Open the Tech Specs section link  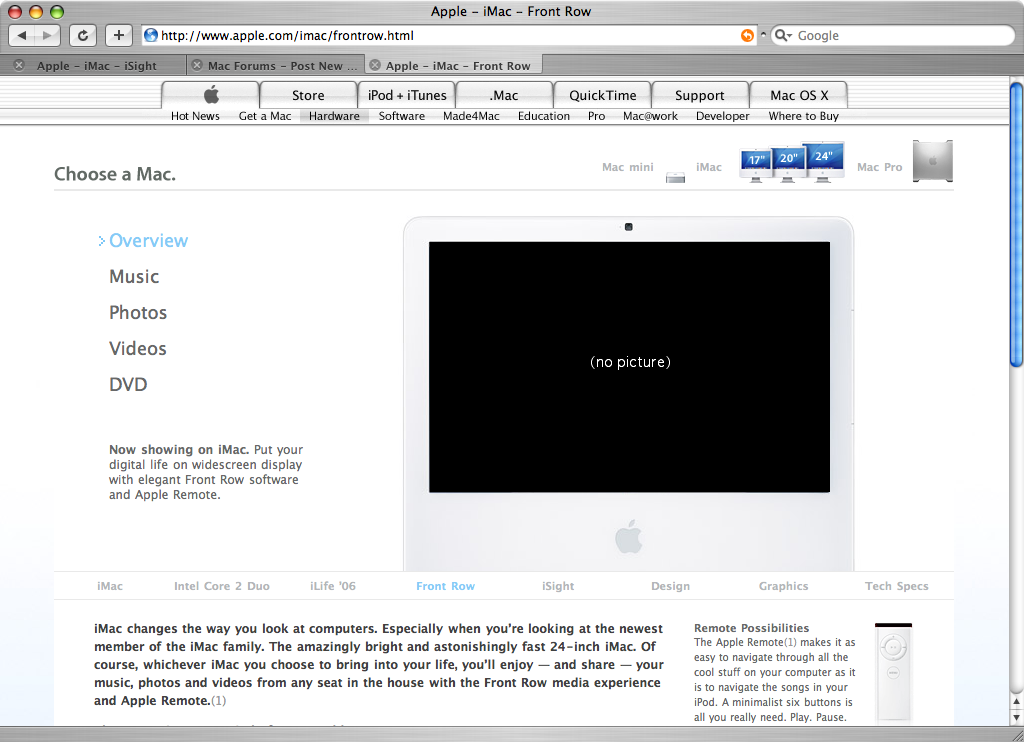point(897,586)
